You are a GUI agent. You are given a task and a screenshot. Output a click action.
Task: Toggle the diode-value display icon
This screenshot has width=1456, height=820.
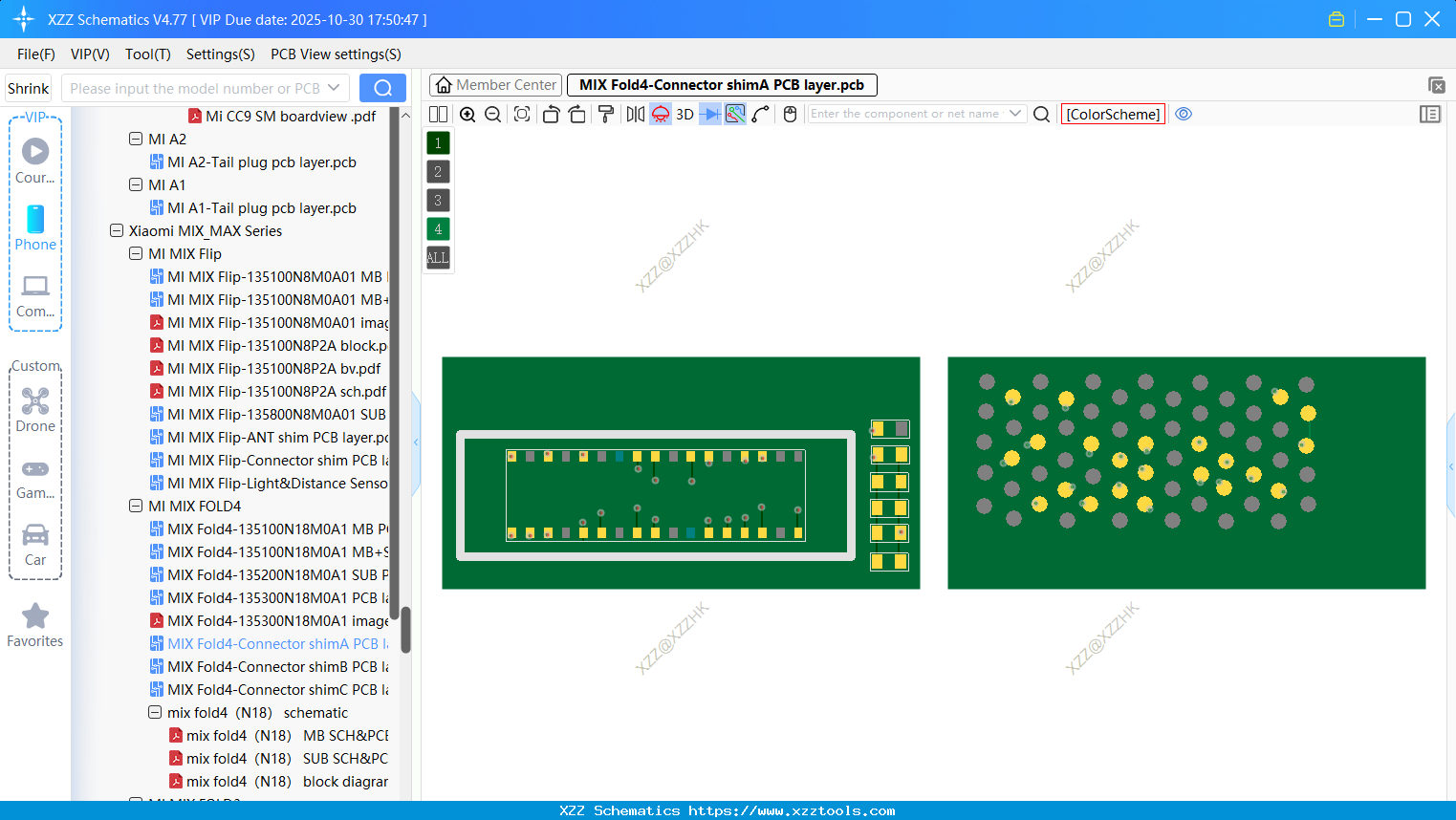tap(710, 114)
